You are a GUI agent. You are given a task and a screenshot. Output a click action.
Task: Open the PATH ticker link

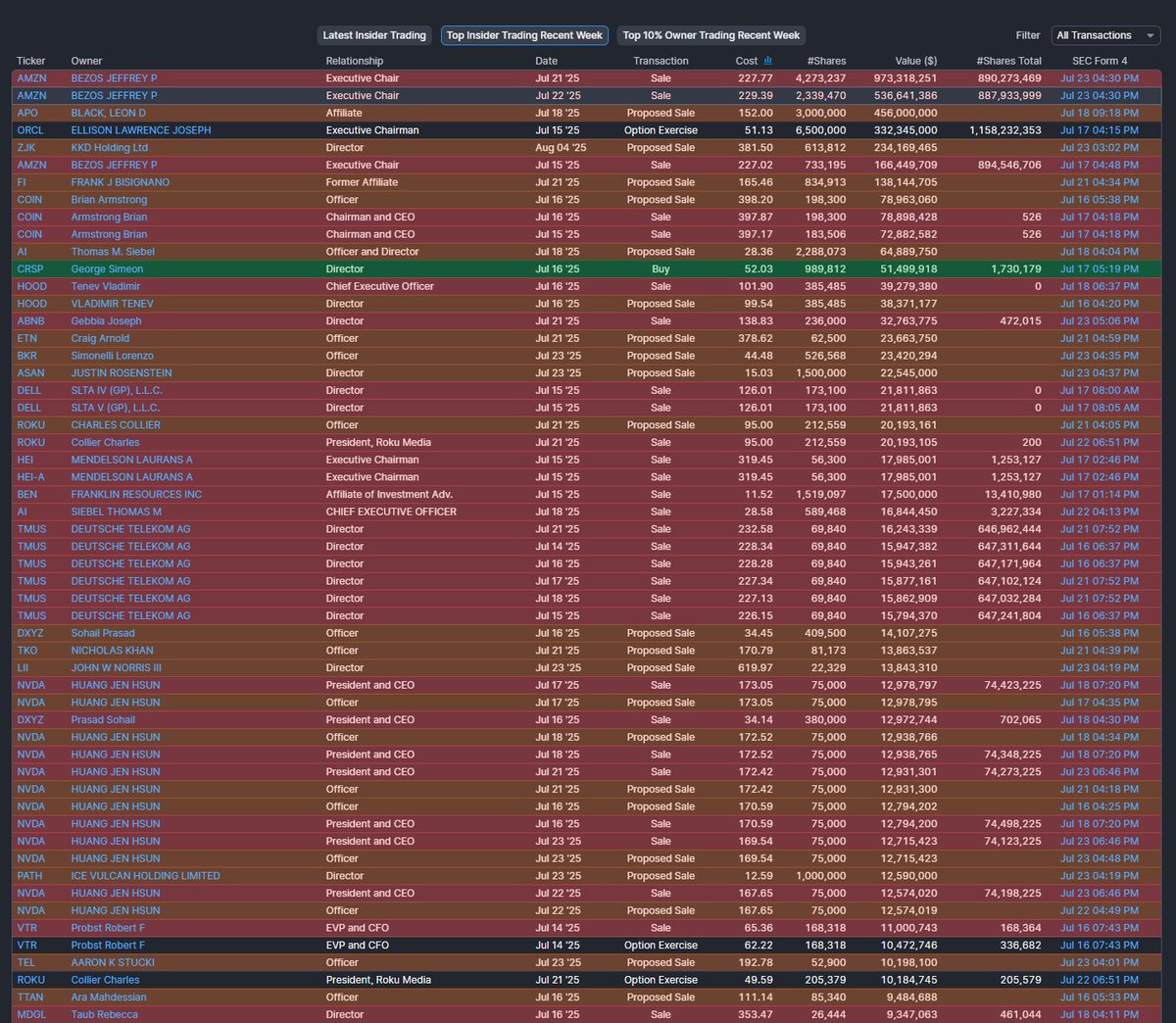[29, 876]
